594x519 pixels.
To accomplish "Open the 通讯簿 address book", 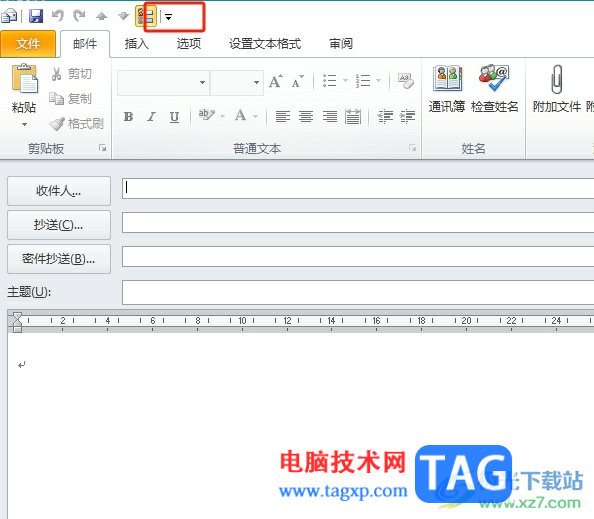I will pos(447,89).
